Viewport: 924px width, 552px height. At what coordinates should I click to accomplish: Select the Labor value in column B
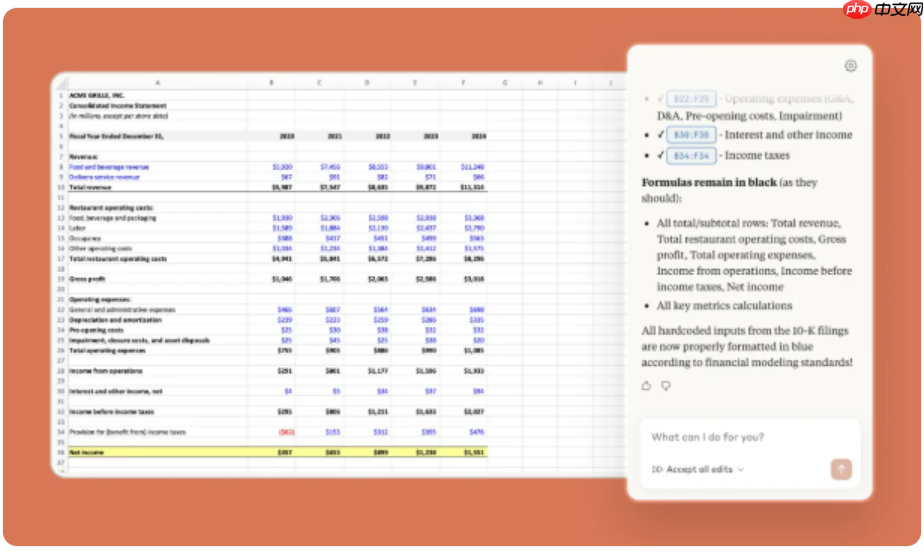click(282, 228)
